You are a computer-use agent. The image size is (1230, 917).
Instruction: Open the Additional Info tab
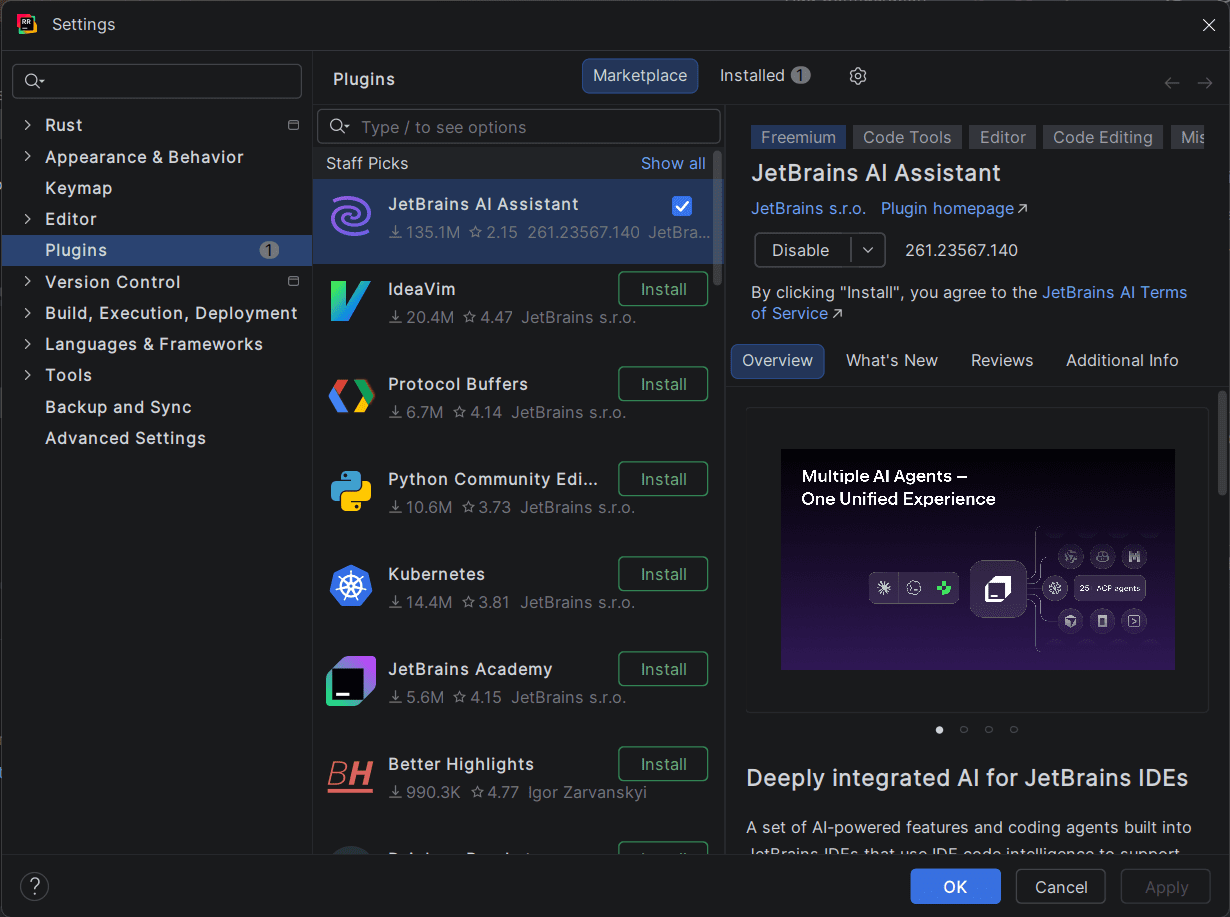point(1122,361)
